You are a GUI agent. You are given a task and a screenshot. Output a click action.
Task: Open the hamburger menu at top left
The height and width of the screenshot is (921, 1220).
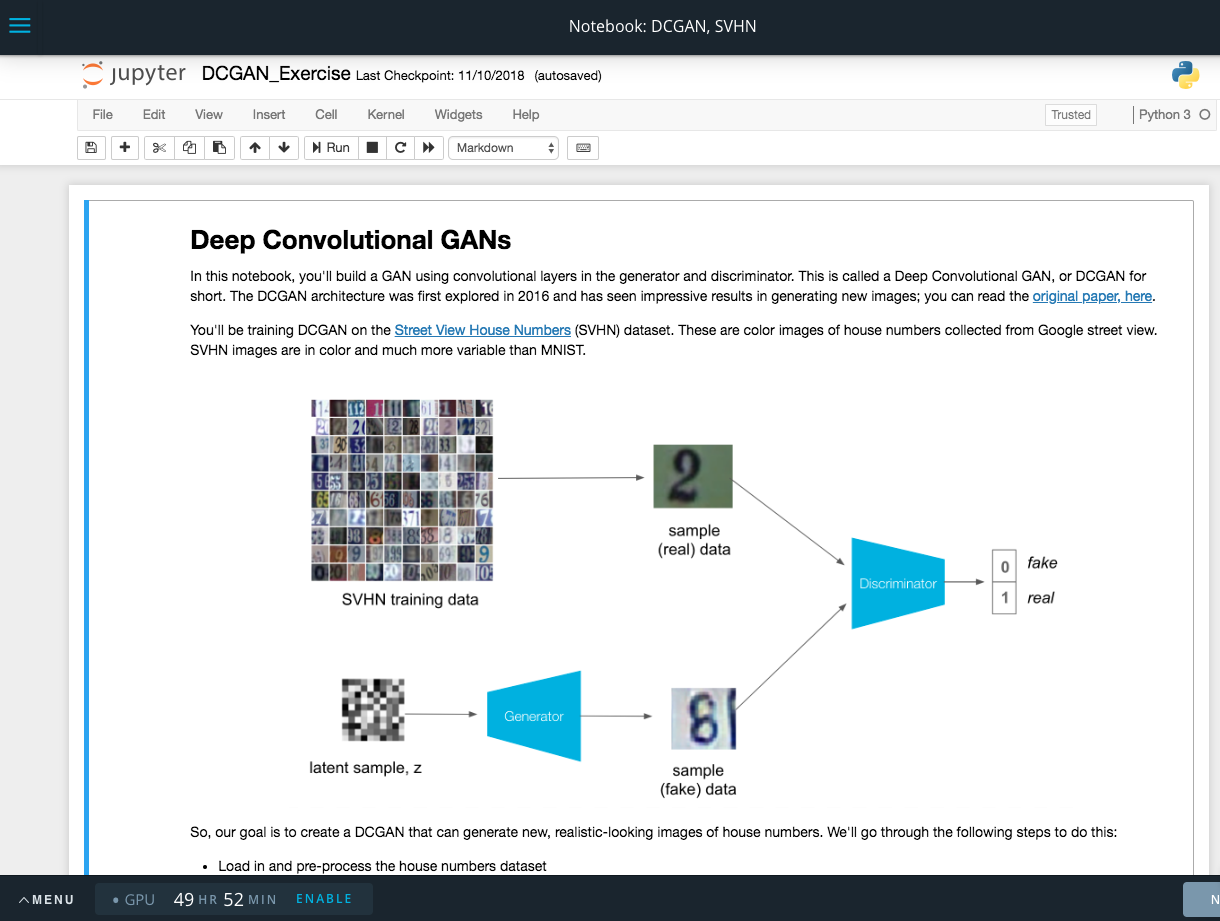point(19,25)
